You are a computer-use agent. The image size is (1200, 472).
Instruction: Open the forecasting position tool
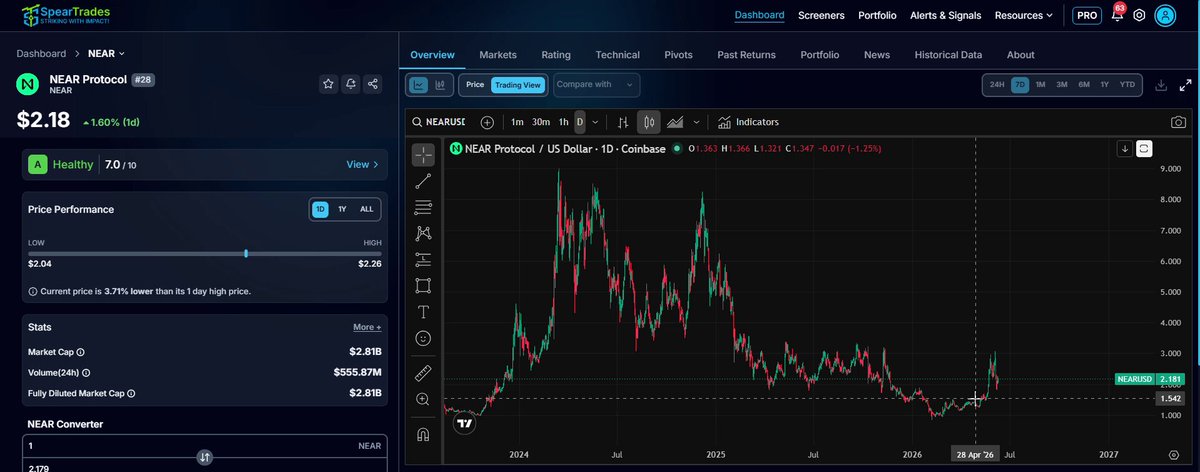point(423,259)
